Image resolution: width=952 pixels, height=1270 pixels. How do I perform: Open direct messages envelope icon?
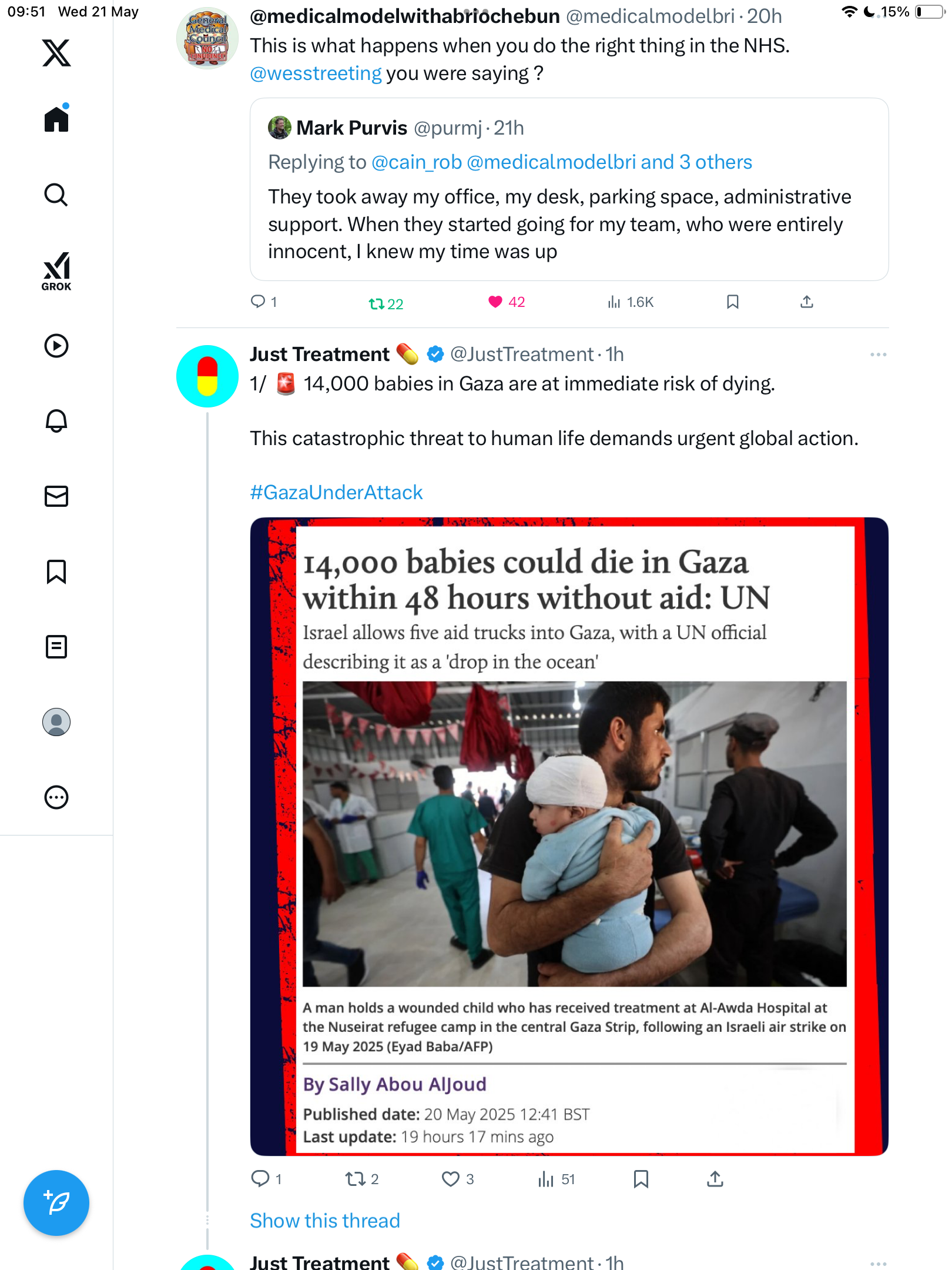[56, 496]
